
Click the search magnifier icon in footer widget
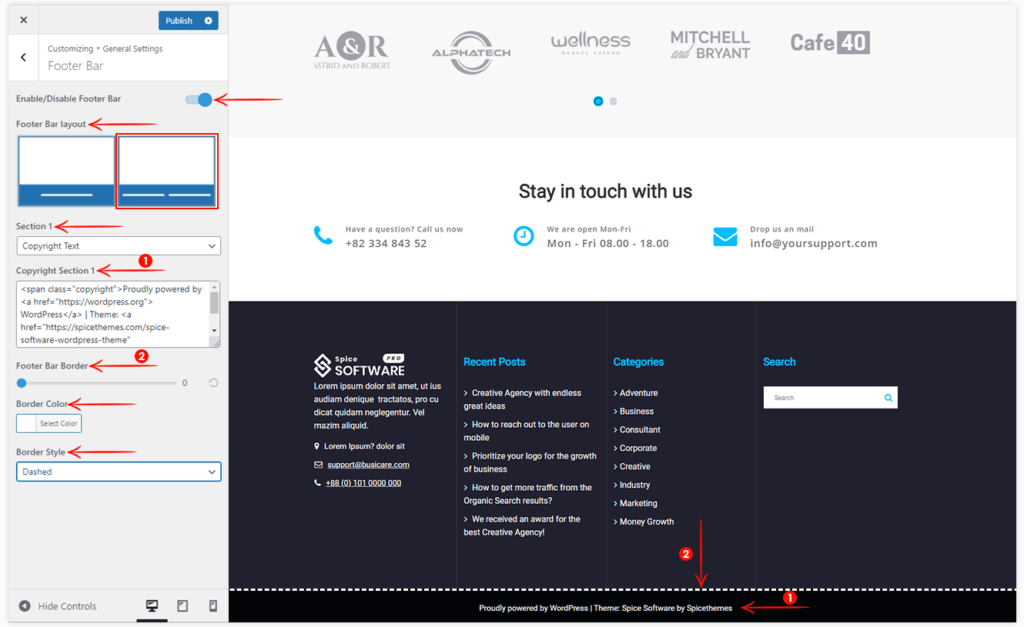point(887,397)
